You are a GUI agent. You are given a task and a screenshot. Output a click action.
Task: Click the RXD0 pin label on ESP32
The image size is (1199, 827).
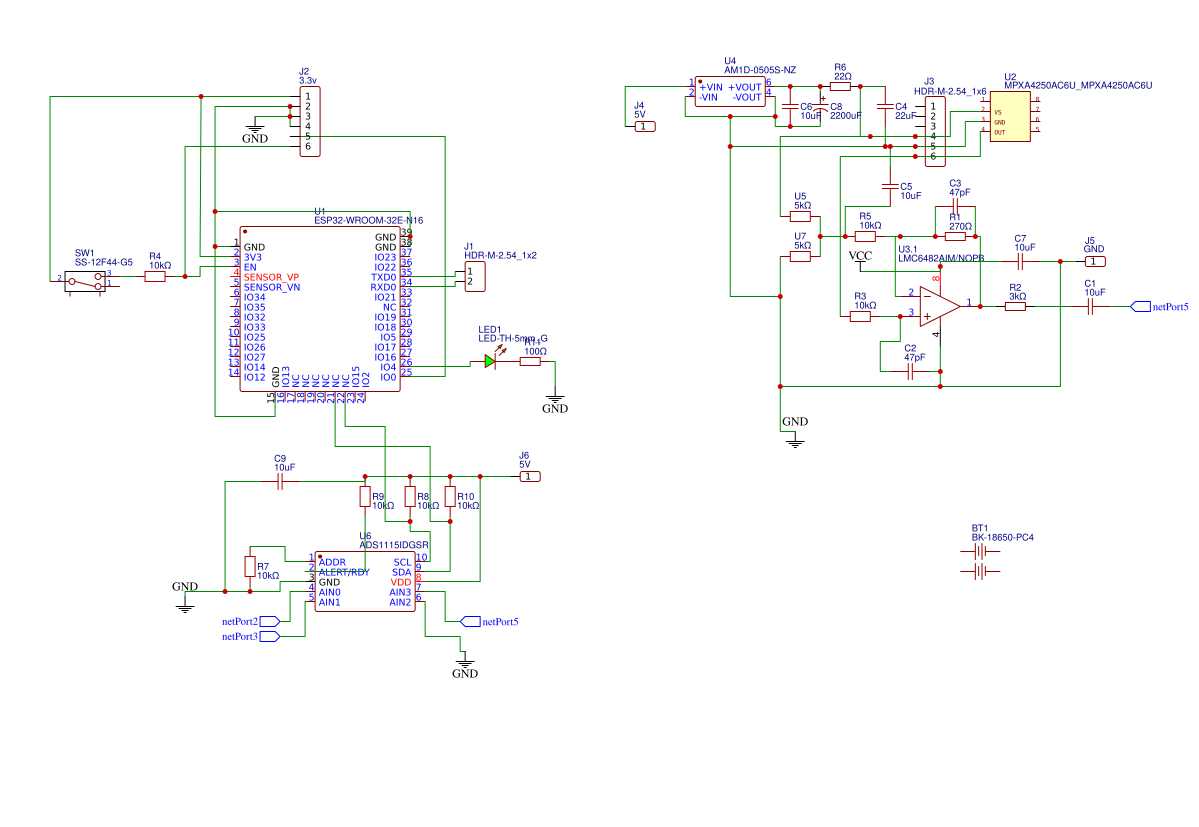(383, 287)
